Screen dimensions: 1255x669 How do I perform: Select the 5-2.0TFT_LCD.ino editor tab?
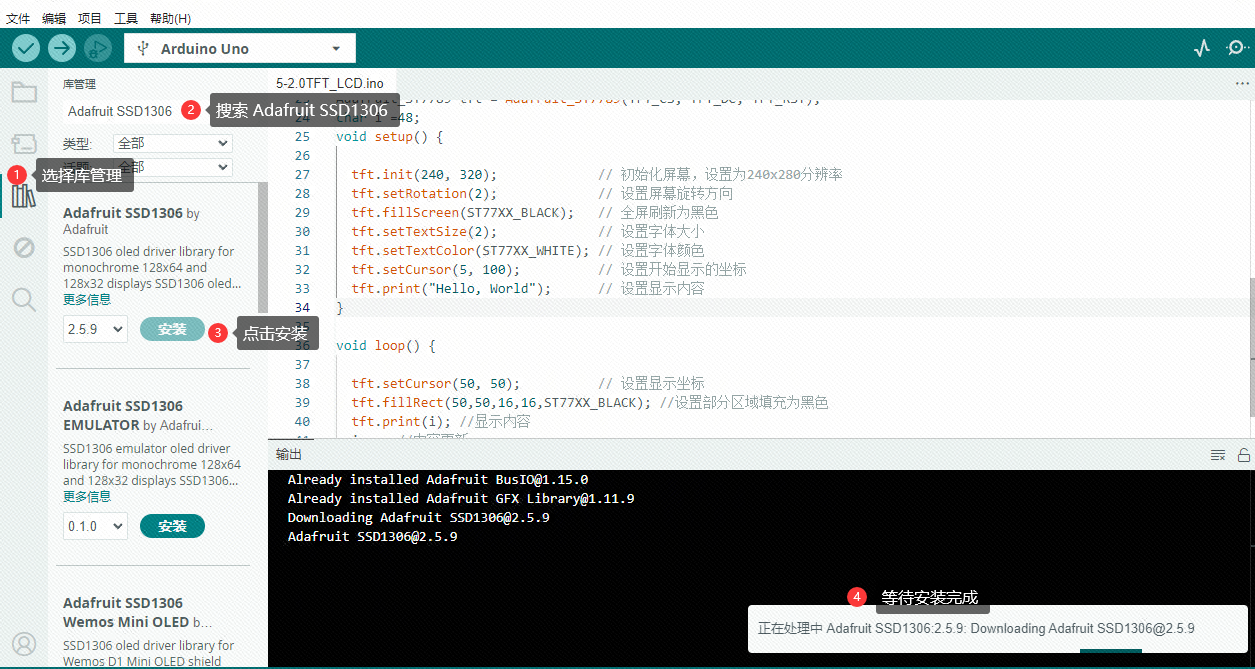[330, 83]
